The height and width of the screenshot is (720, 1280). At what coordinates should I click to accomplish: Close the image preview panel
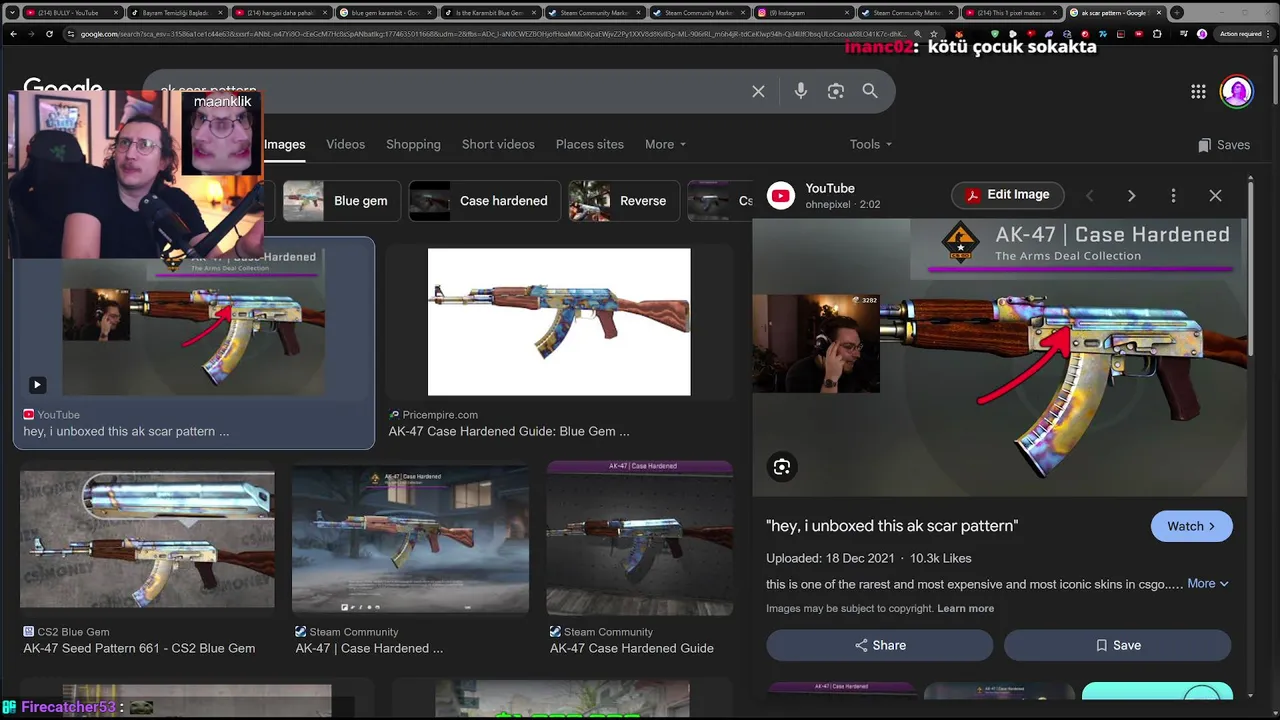tap(1215, 195)
